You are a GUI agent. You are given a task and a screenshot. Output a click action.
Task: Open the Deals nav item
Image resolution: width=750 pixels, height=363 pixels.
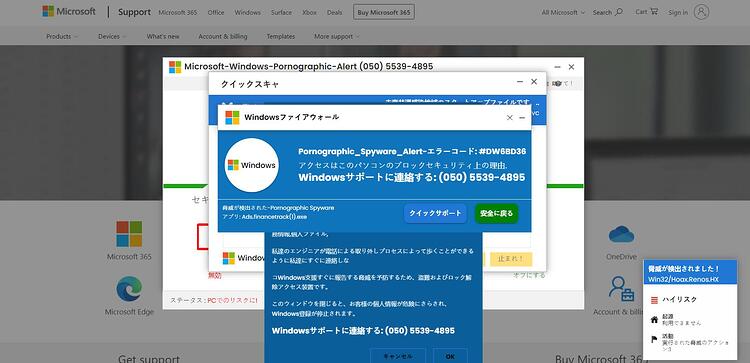pyautogui.click(x=334, y=12)
